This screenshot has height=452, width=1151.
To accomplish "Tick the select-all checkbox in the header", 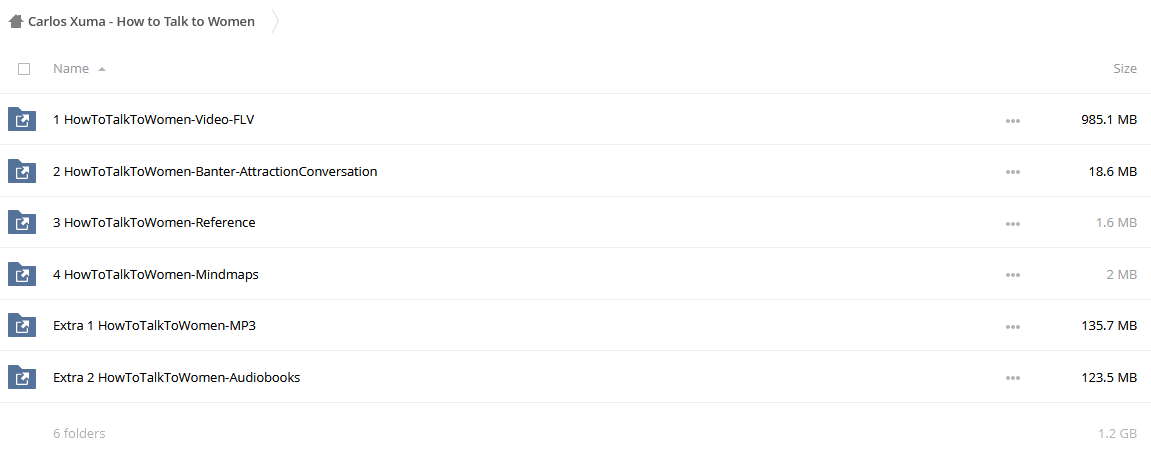I will pos(24,69).
